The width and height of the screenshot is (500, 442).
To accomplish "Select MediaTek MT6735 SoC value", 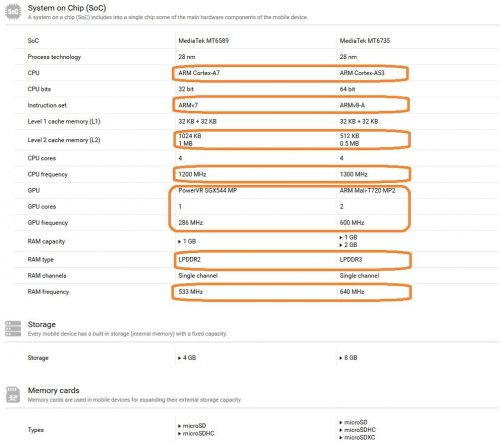I will (365, 41).
